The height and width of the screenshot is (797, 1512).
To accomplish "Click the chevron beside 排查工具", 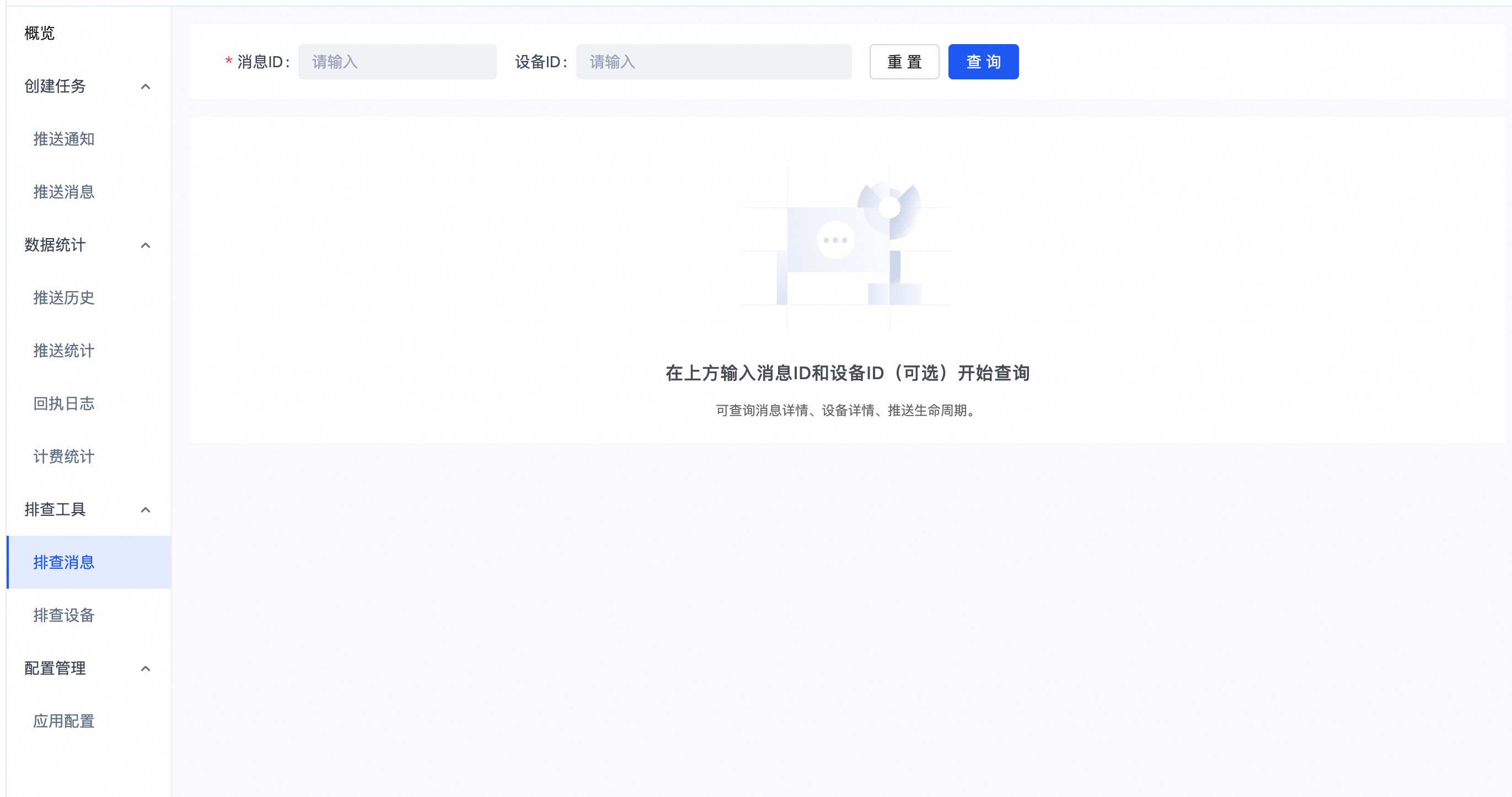I will coord(146,510).
